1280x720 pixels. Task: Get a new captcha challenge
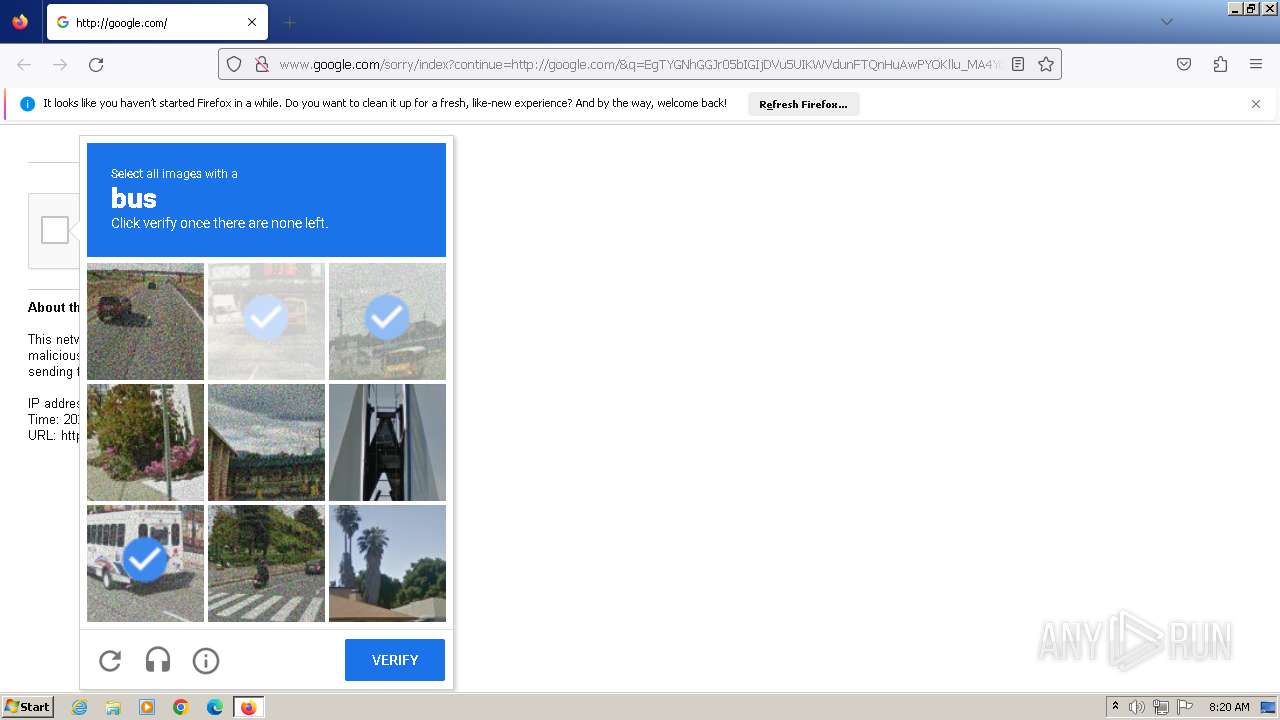(110, 660)
